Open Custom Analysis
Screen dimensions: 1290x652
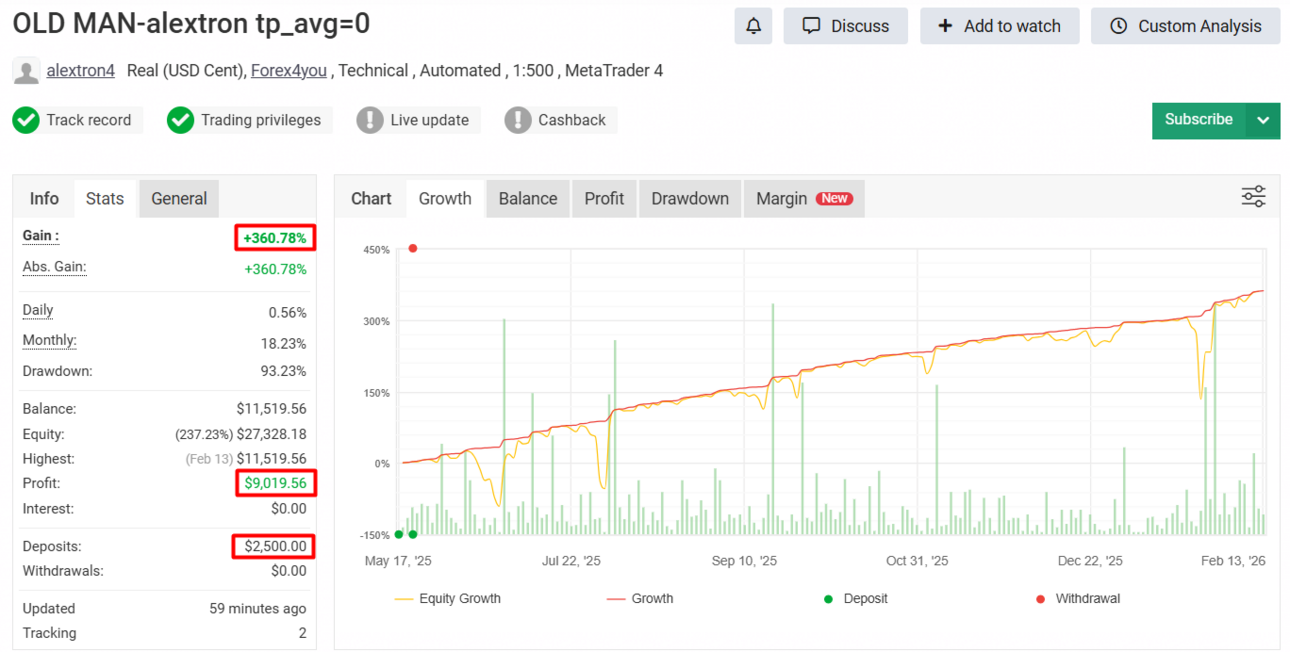pos(1186,26)
